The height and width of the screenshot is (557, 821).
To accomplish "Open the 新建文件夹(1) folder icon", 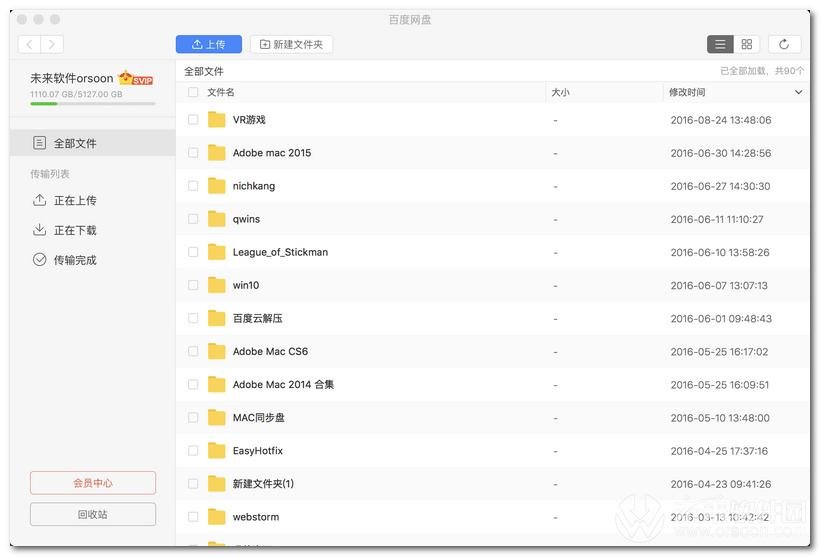I will [216, 484].
